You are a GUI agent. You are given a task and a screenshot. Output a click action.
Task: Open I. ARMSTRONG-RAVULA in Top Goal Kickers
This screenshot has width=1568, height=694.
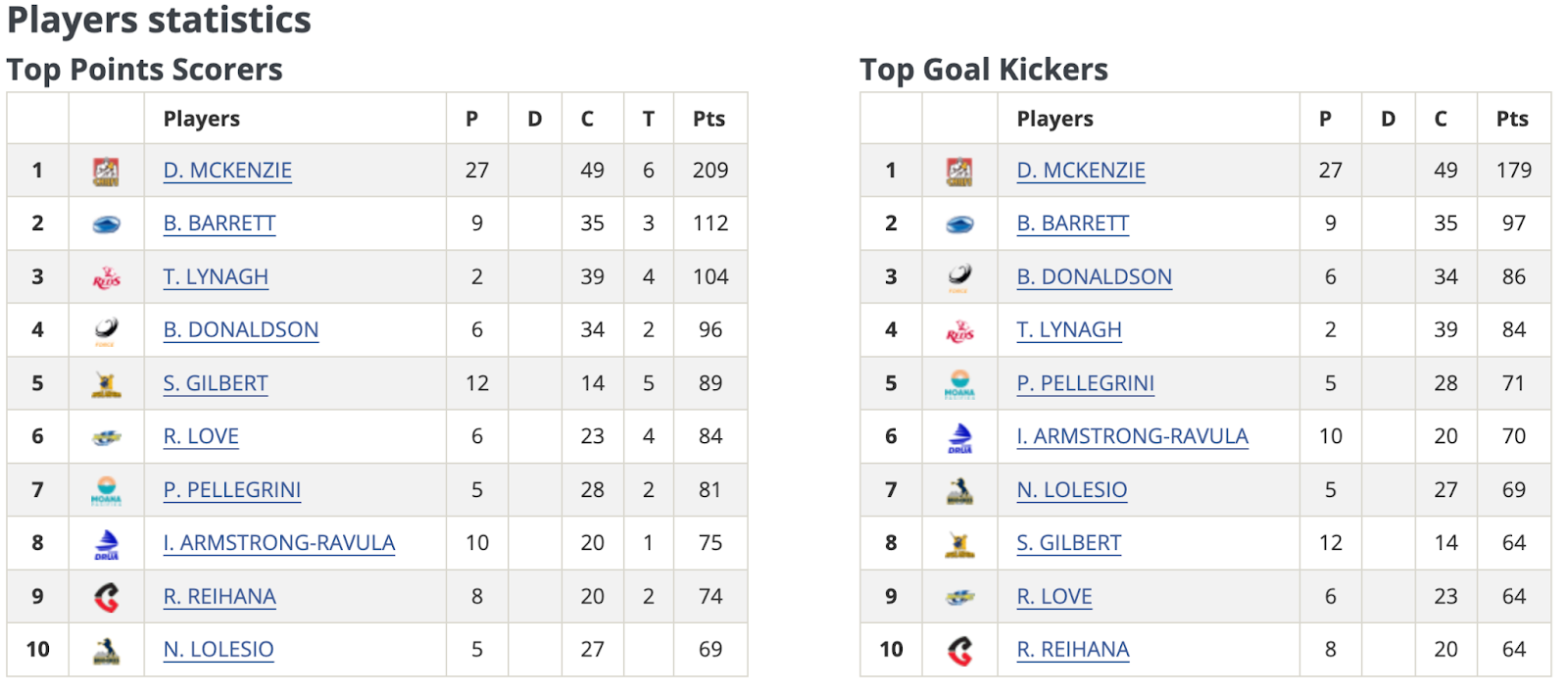click(1132, 436)
